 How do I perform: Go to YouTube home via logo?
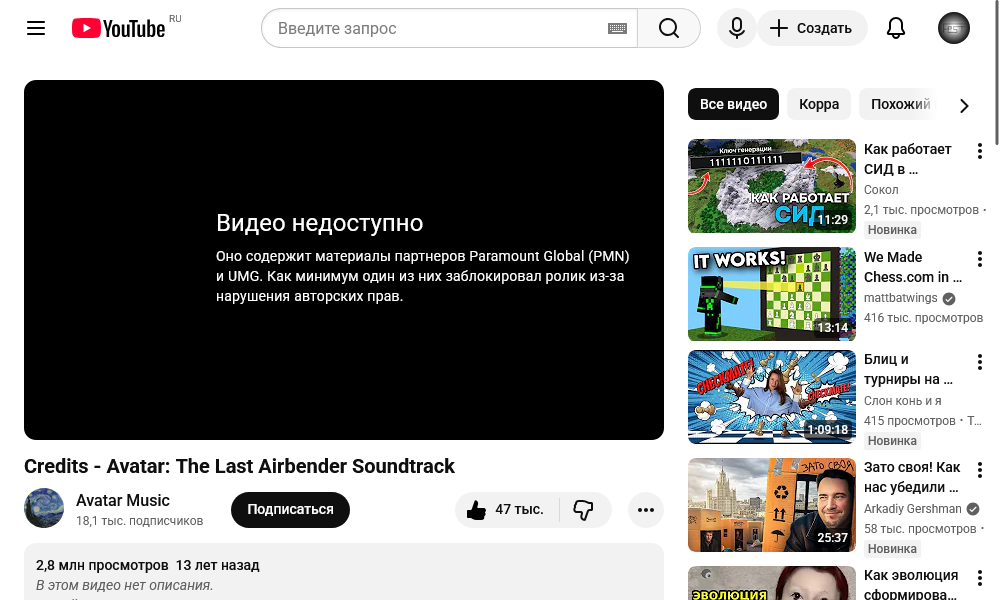click(x=119, y=28)
